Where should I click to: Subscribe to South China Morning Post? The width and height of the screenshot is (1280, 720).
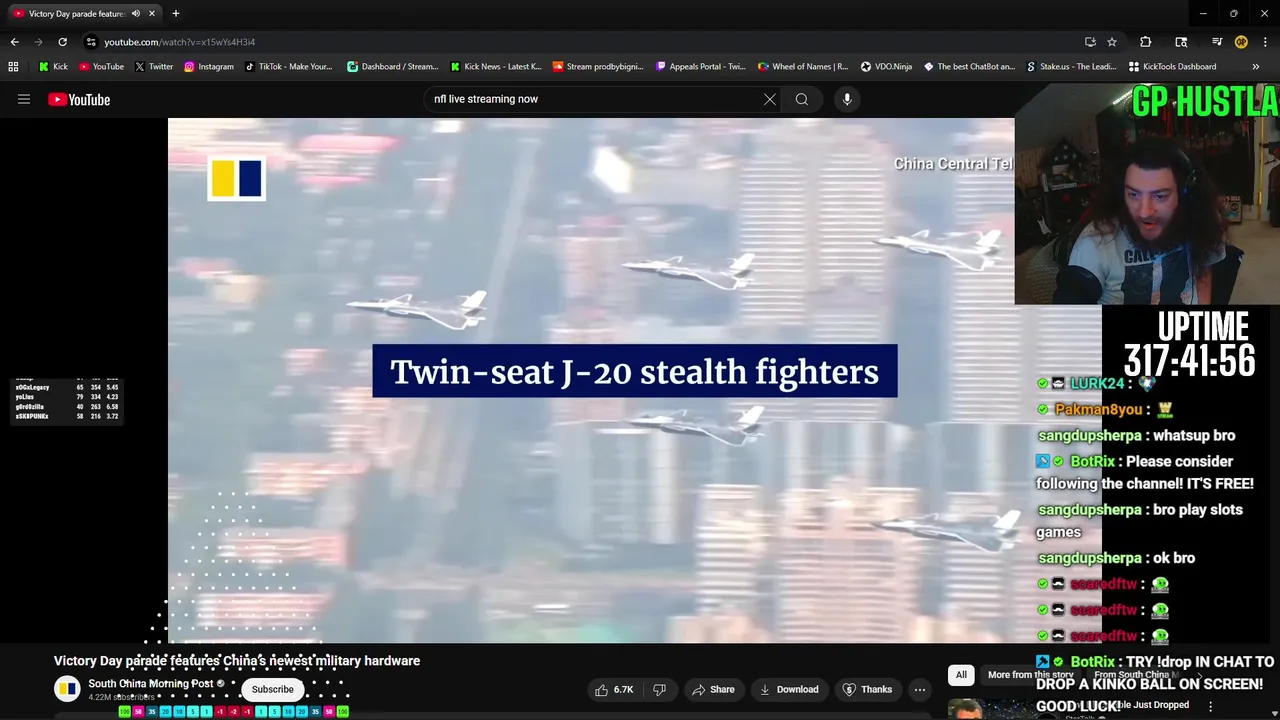[272, 689]
